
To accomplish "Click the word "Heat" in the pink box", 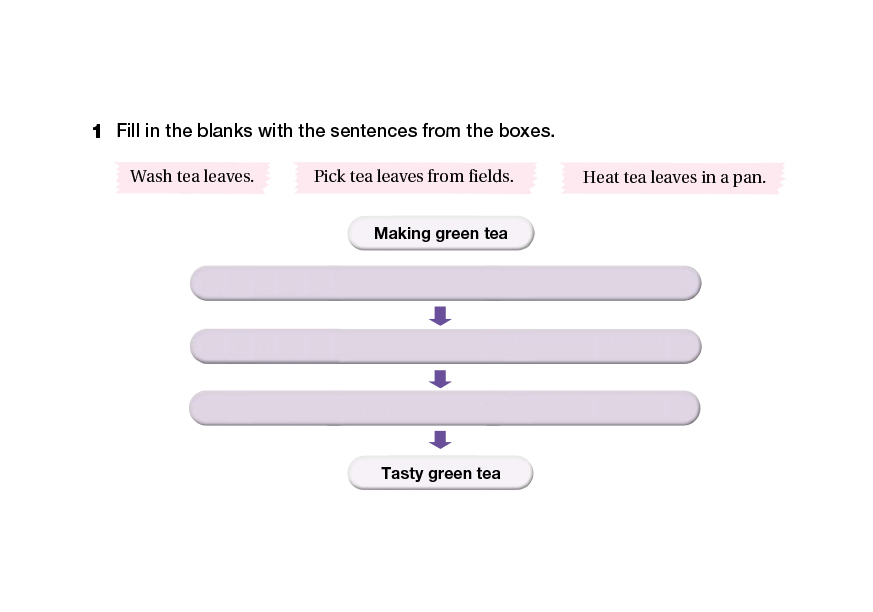I will 602,178.
